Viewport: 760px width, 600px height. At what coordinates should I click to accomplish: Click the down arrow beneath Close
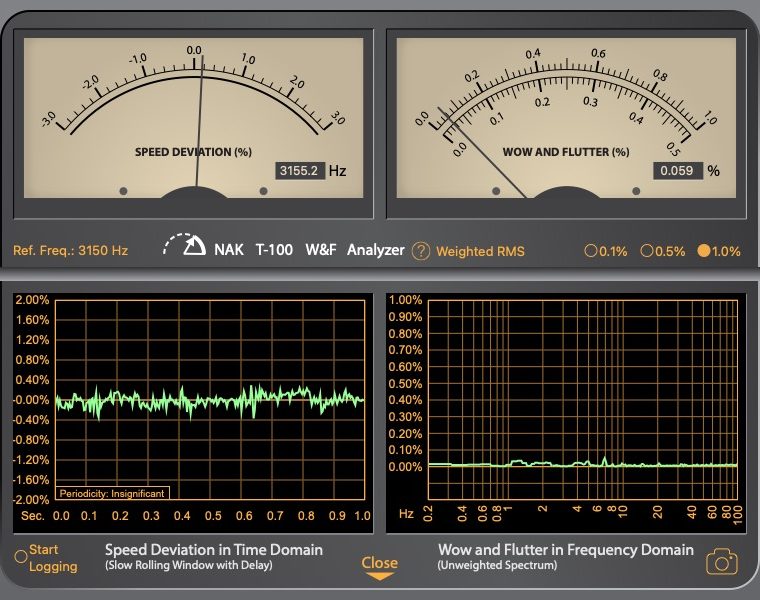click(379, 577)
